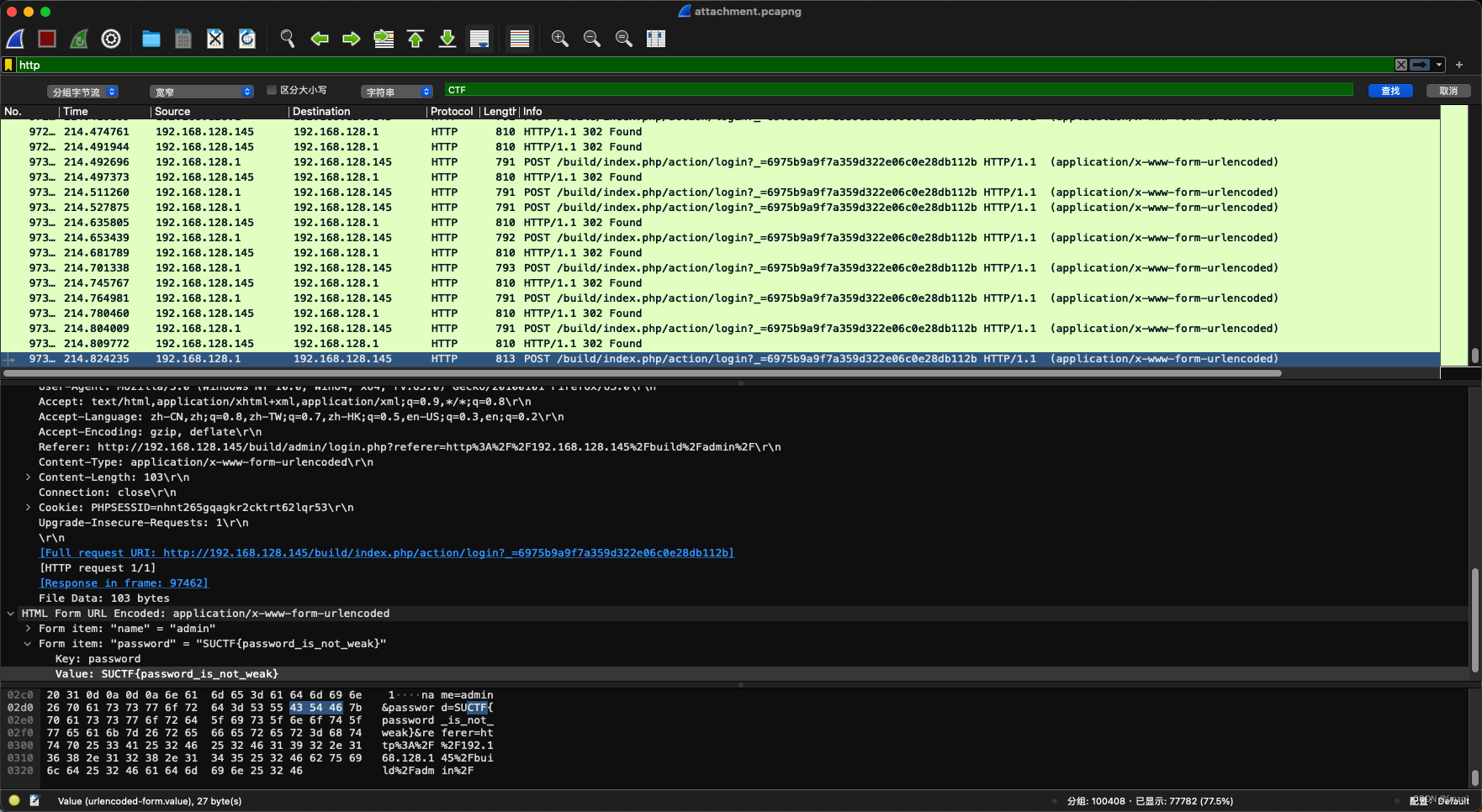Reset text to normal size

(624, 39)
